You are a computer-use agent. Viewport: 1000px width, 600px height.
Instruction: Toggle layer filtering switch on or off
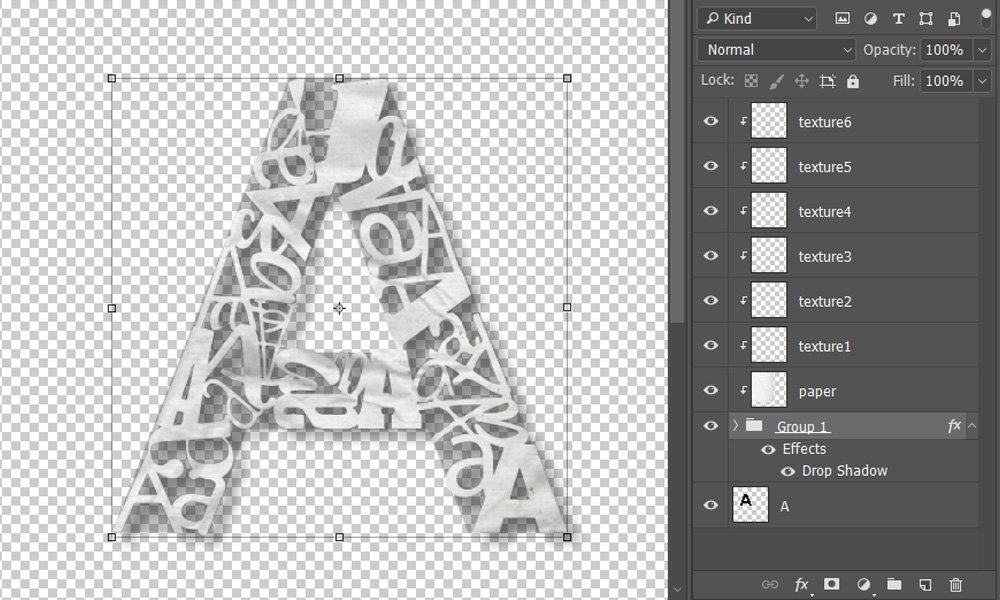pyautogui.click(x=986, y=17)
